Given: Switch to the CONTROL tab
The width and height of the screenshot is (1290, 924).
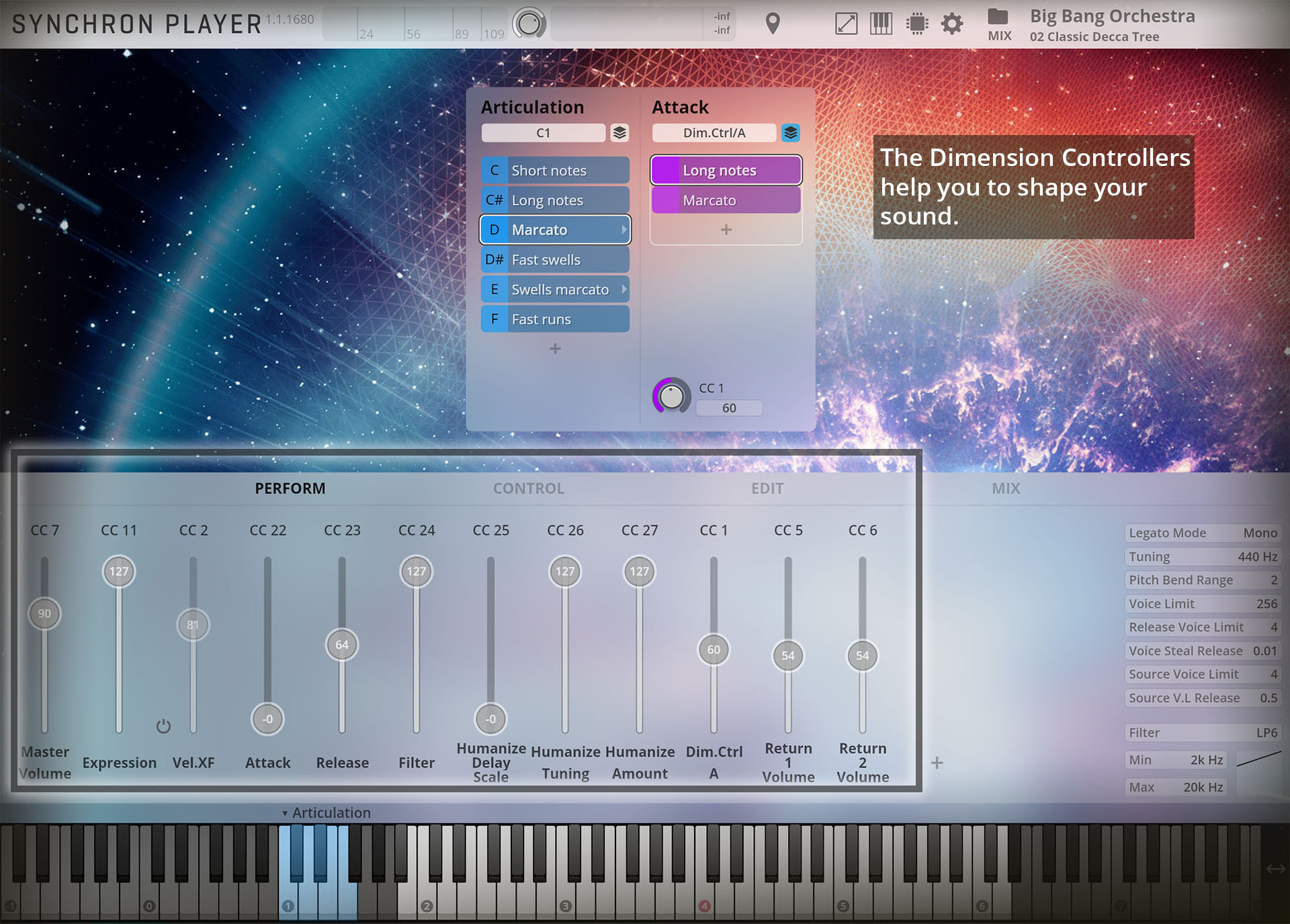Looking at the screenshot, I should point(529,489).
